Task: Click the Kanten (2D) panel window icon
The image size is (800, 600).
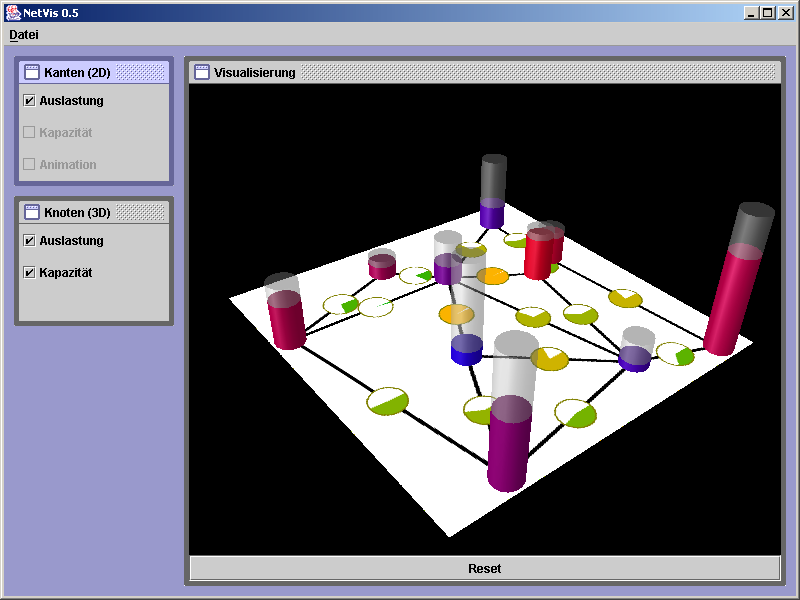Action: click(32, 72)
